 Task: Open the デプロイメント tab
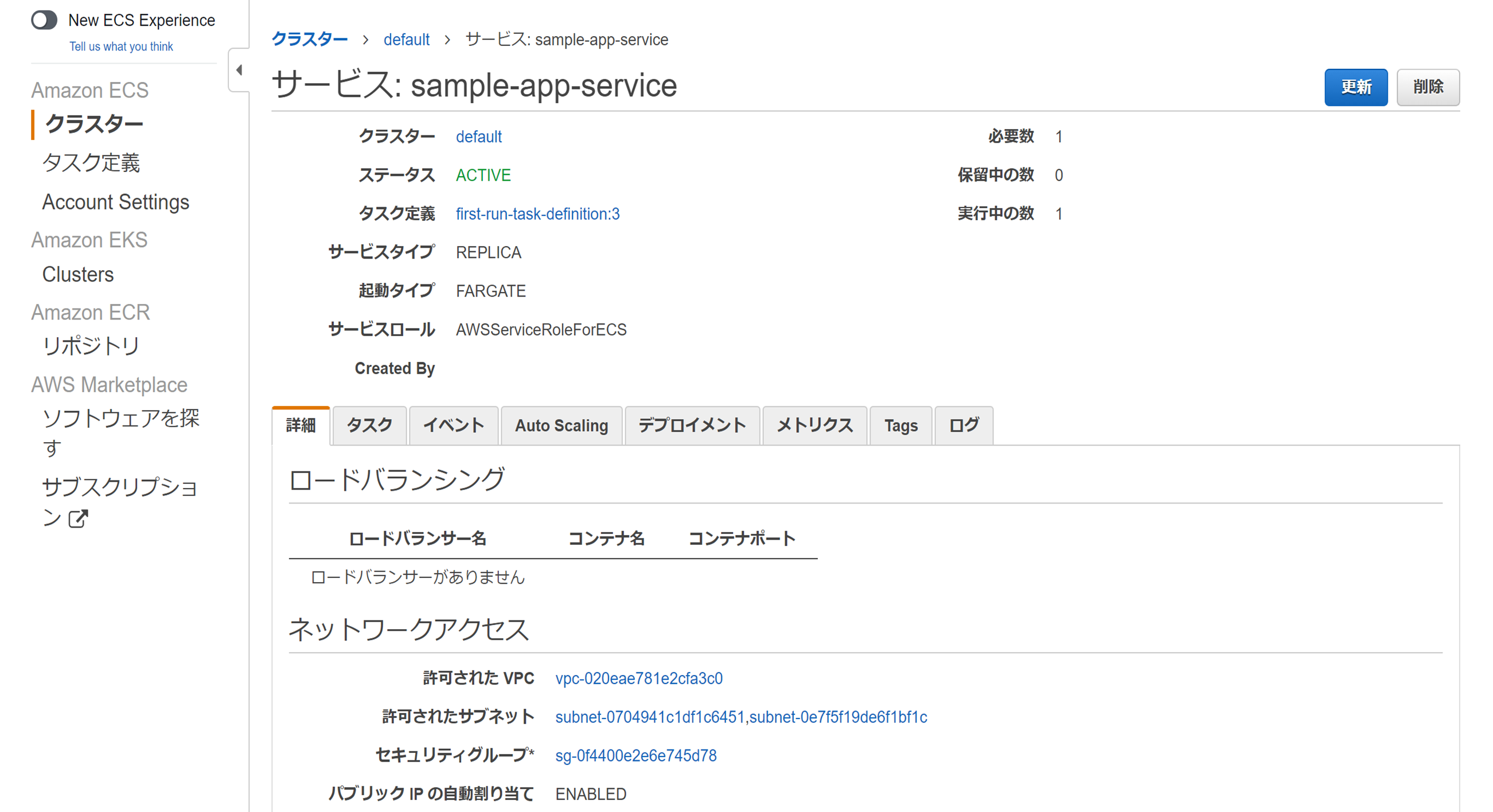click(692, 425)
